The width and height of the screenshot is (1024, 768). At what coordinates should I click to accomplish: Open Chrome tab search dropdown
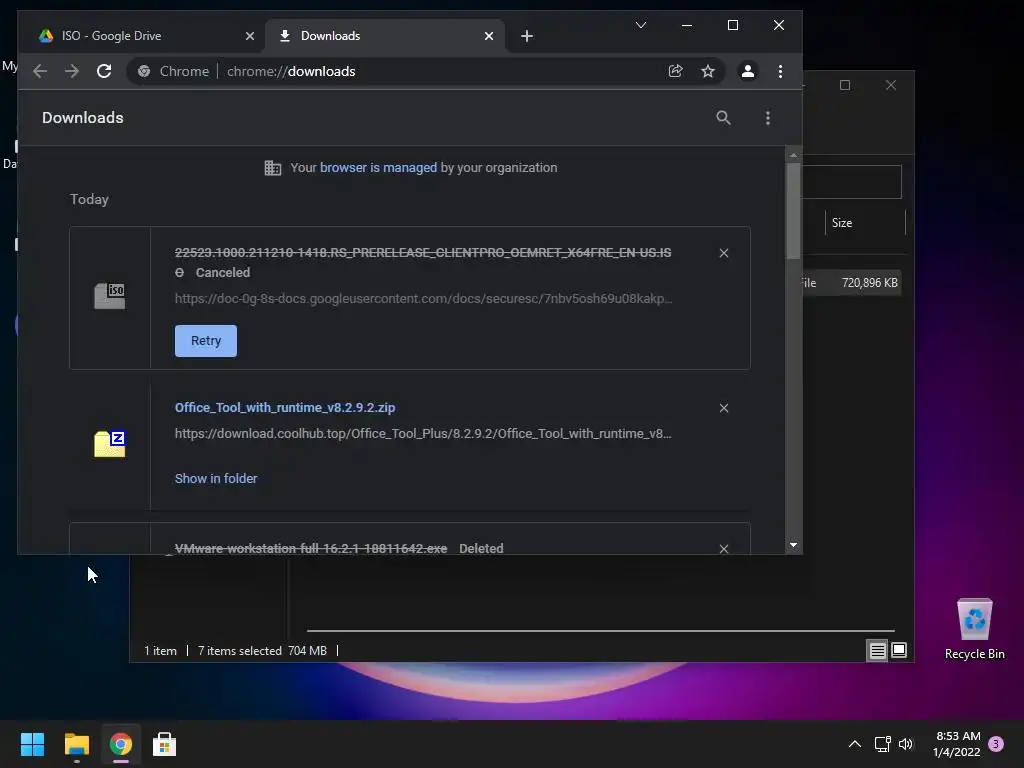pyautogui.click(x=641, y=25)
